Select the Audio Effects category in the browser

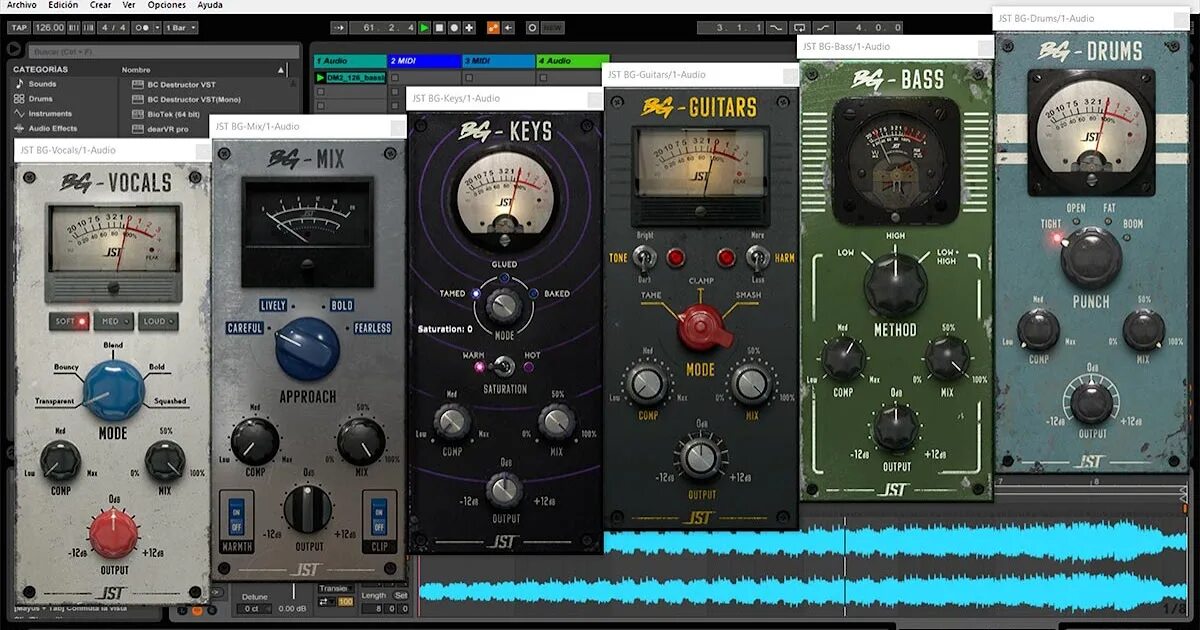[x=45, y=129]
